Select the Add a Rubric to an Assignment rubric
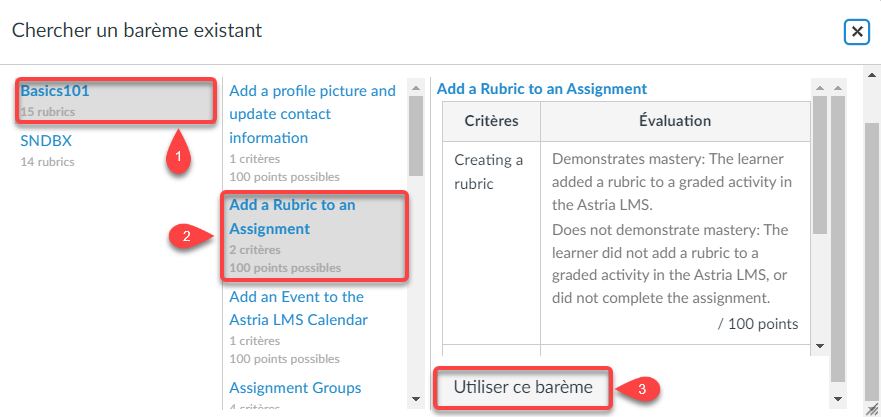Screen dimensions: 881x417 (x=314, y=236)
